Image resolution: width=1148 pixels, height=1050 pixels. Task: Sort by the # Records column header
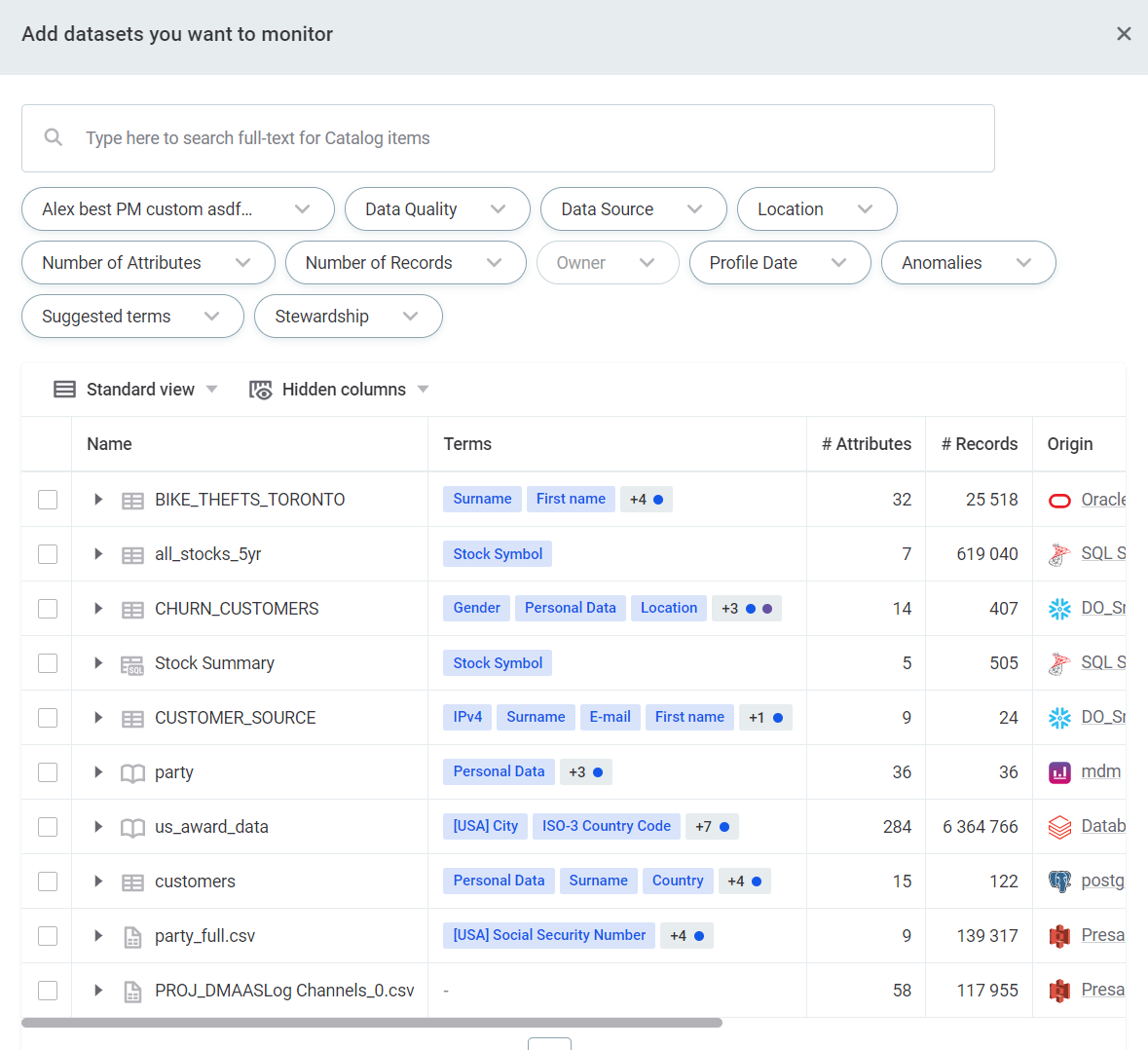tap(979, 444)
